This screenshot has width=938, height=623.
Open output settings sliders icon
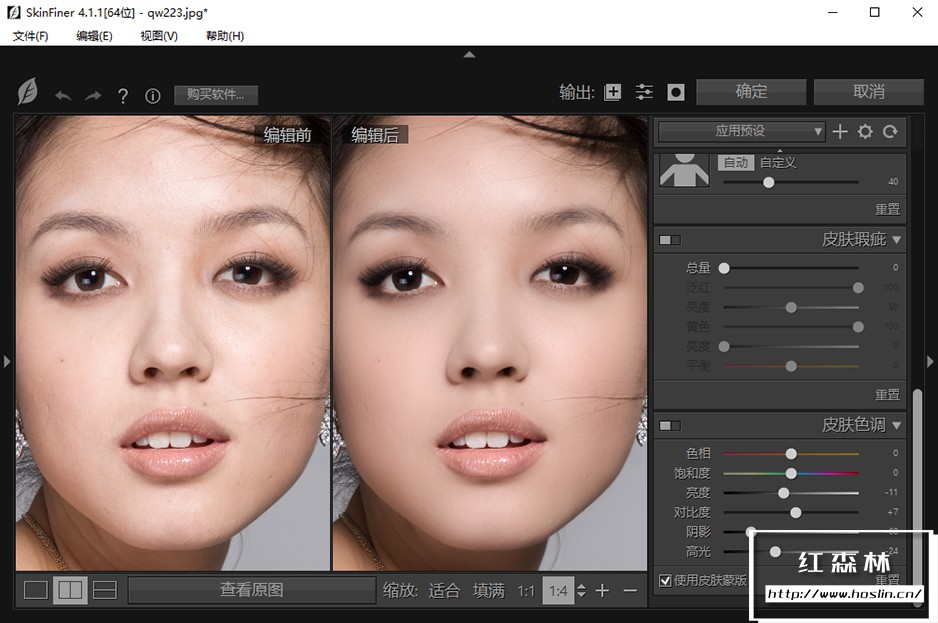coord(644,92)
